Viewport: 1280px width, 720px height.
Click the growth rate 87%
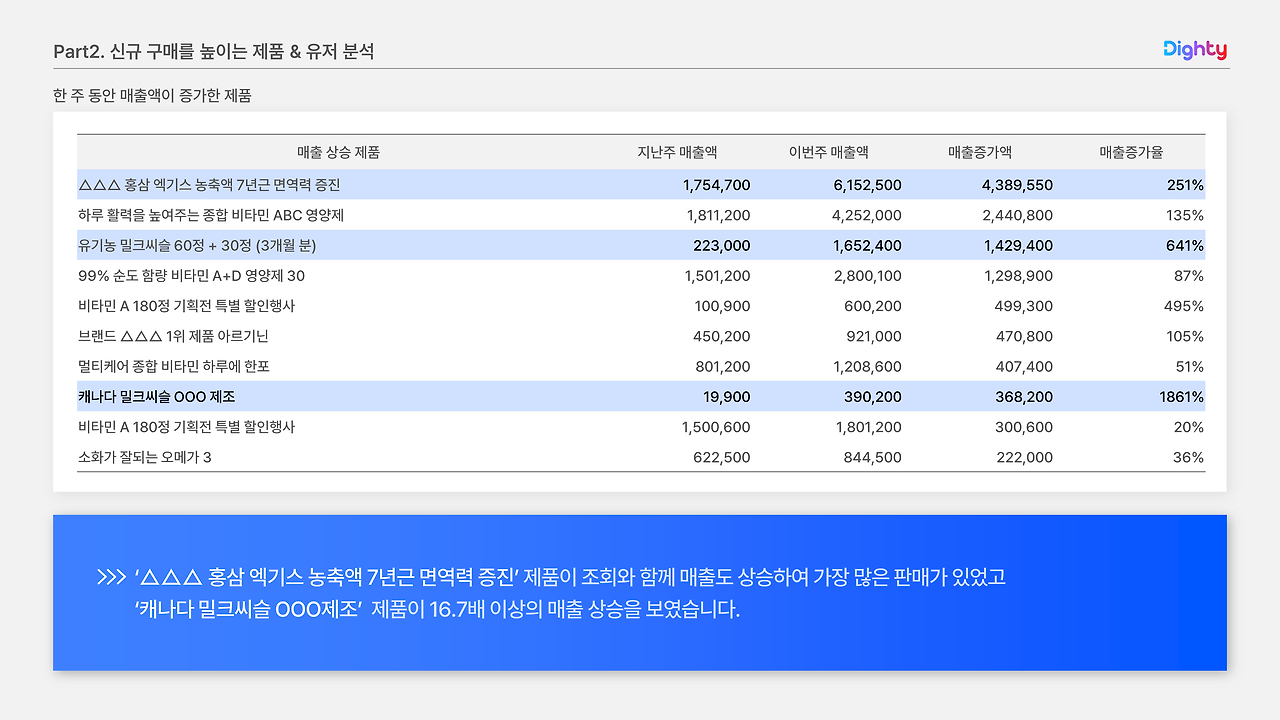pyautogui.click(x=1189, y=275)
